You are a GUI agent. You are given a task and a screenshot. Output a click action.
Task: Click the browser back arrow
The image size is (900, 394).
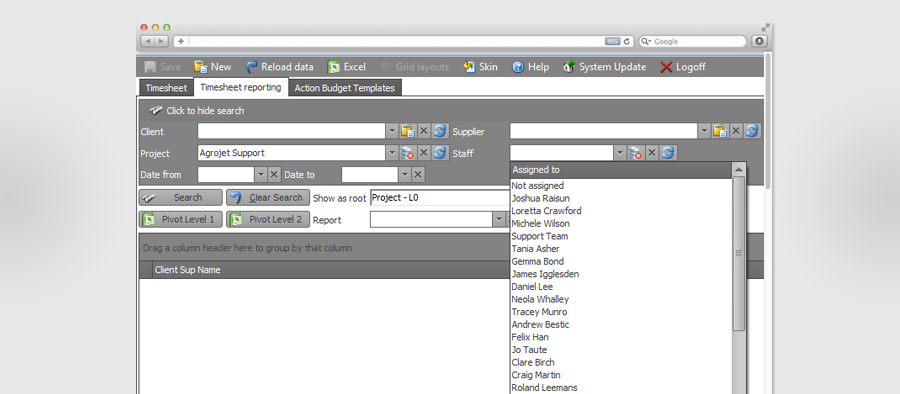[x=148, y=41]
